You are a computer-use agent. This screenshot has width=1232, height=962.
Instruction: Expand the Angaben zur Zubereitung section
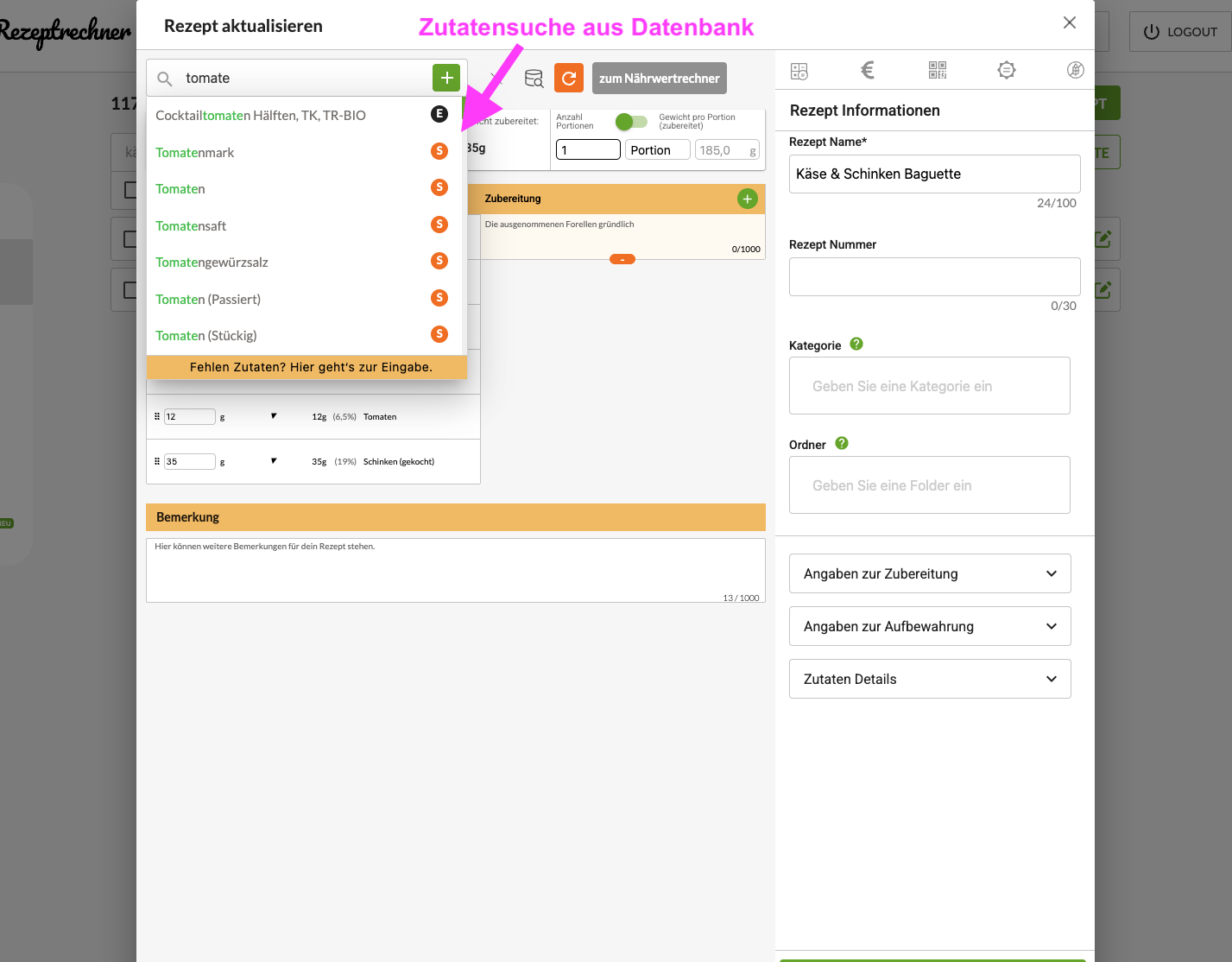[x=930, y=573]
